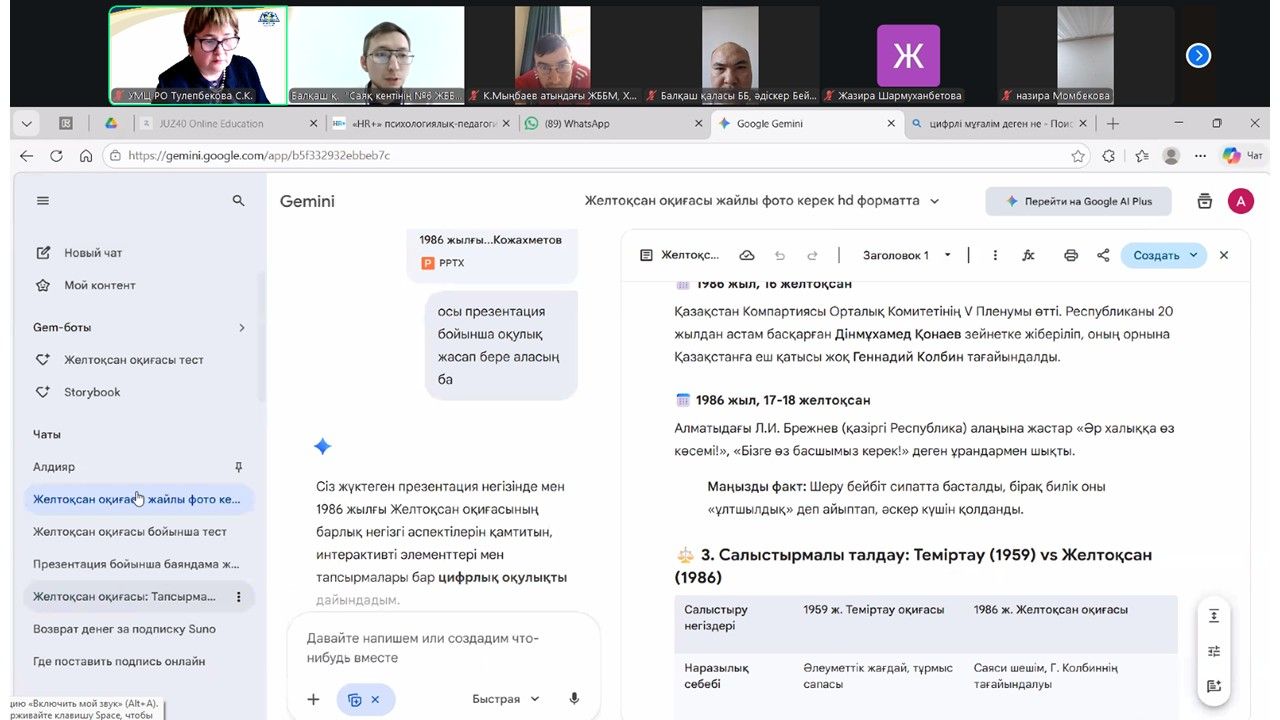Click the undo arrow in the canvas toolbar

780,255
